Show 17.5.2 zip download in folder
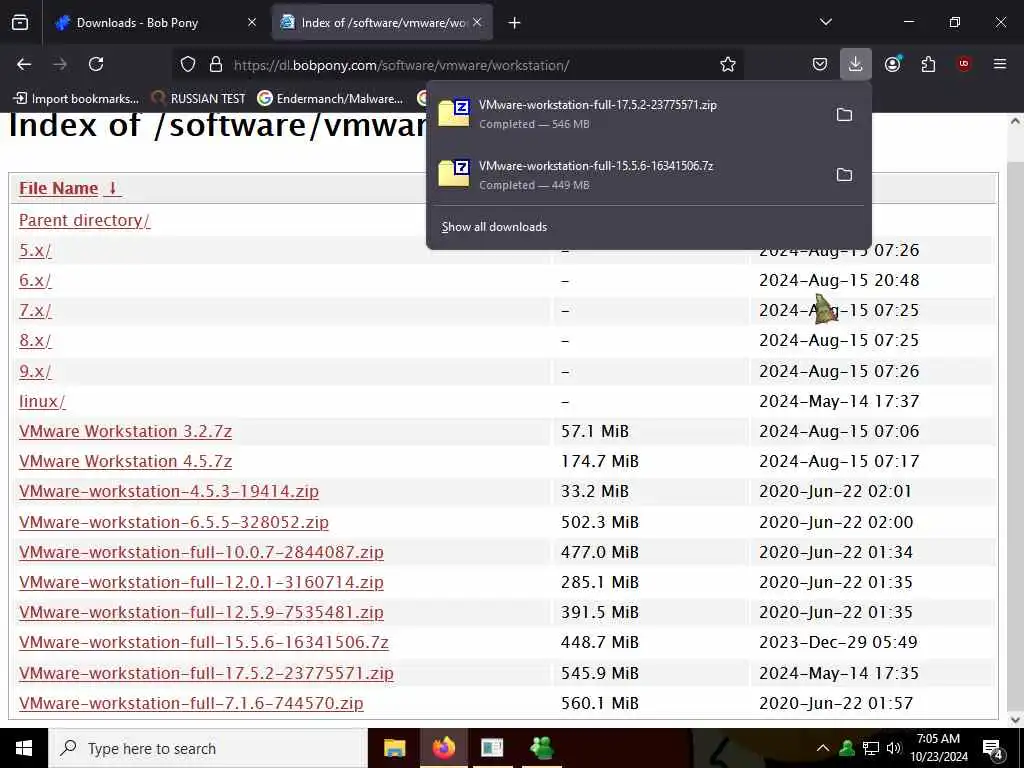This screenshot has height=768, width=1024. [844, 115]
